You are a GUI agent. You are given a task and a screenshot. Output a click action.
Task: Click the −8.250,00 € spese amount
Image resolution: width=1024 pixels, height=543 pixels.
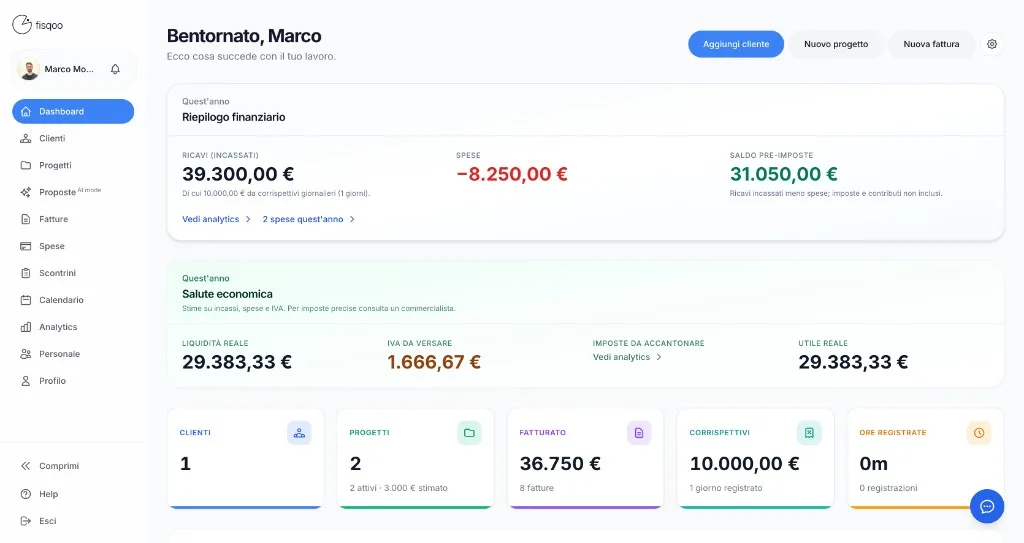click(x=511, y=174)
